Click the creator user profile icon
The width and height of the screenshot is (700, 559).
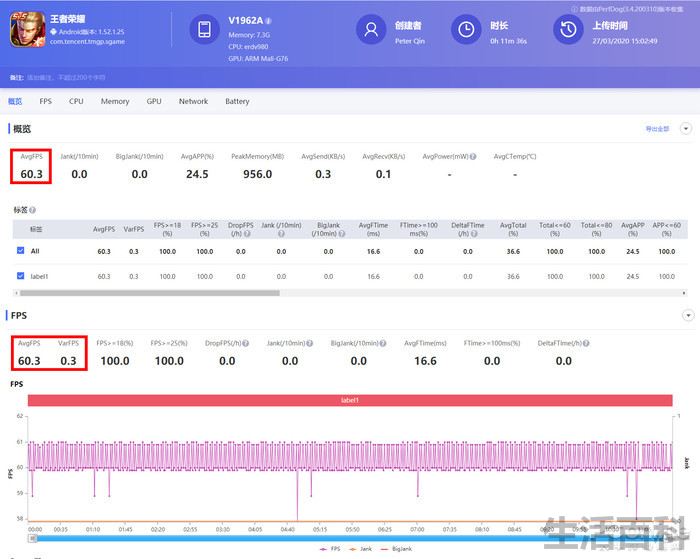coord(371,29)
